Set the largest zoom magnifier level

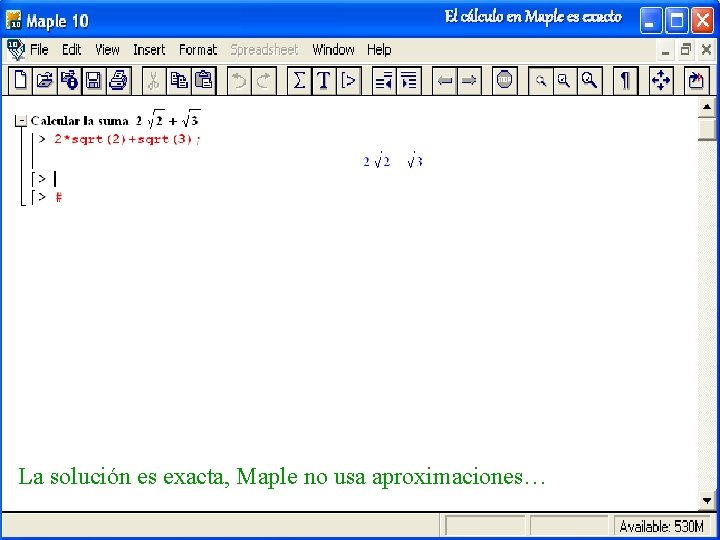pos(590,81)
